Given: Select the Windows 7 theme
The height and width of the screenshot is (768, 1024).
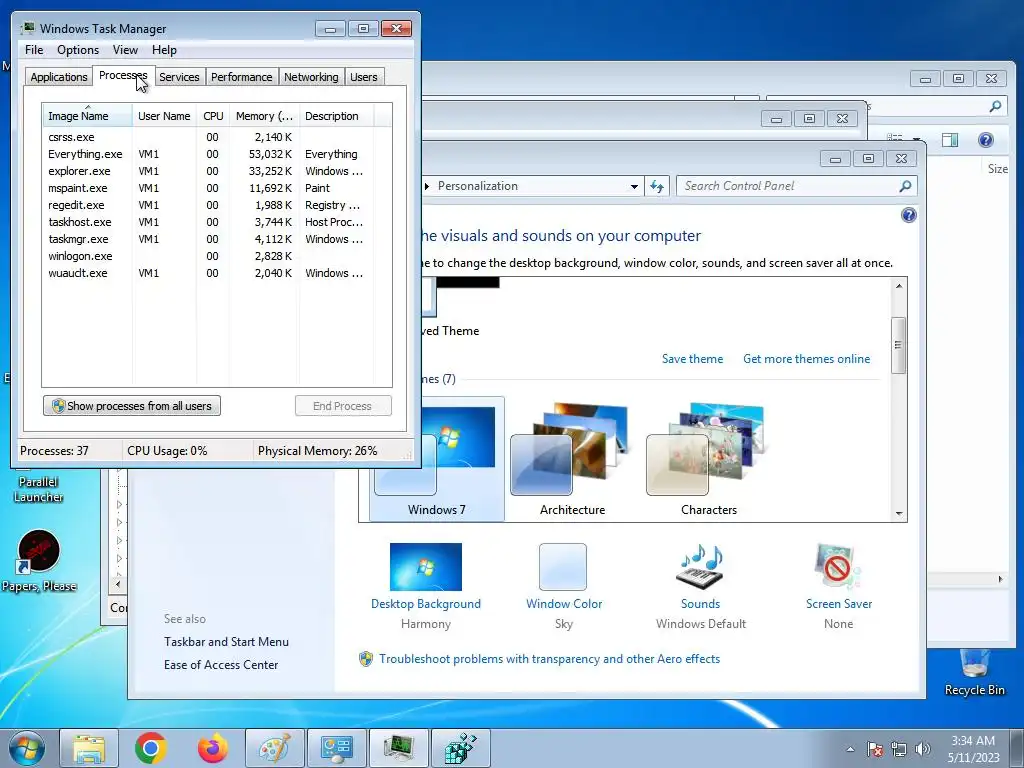Looking at the screenshot, I should pyautogui.click(x=436, y=459).
